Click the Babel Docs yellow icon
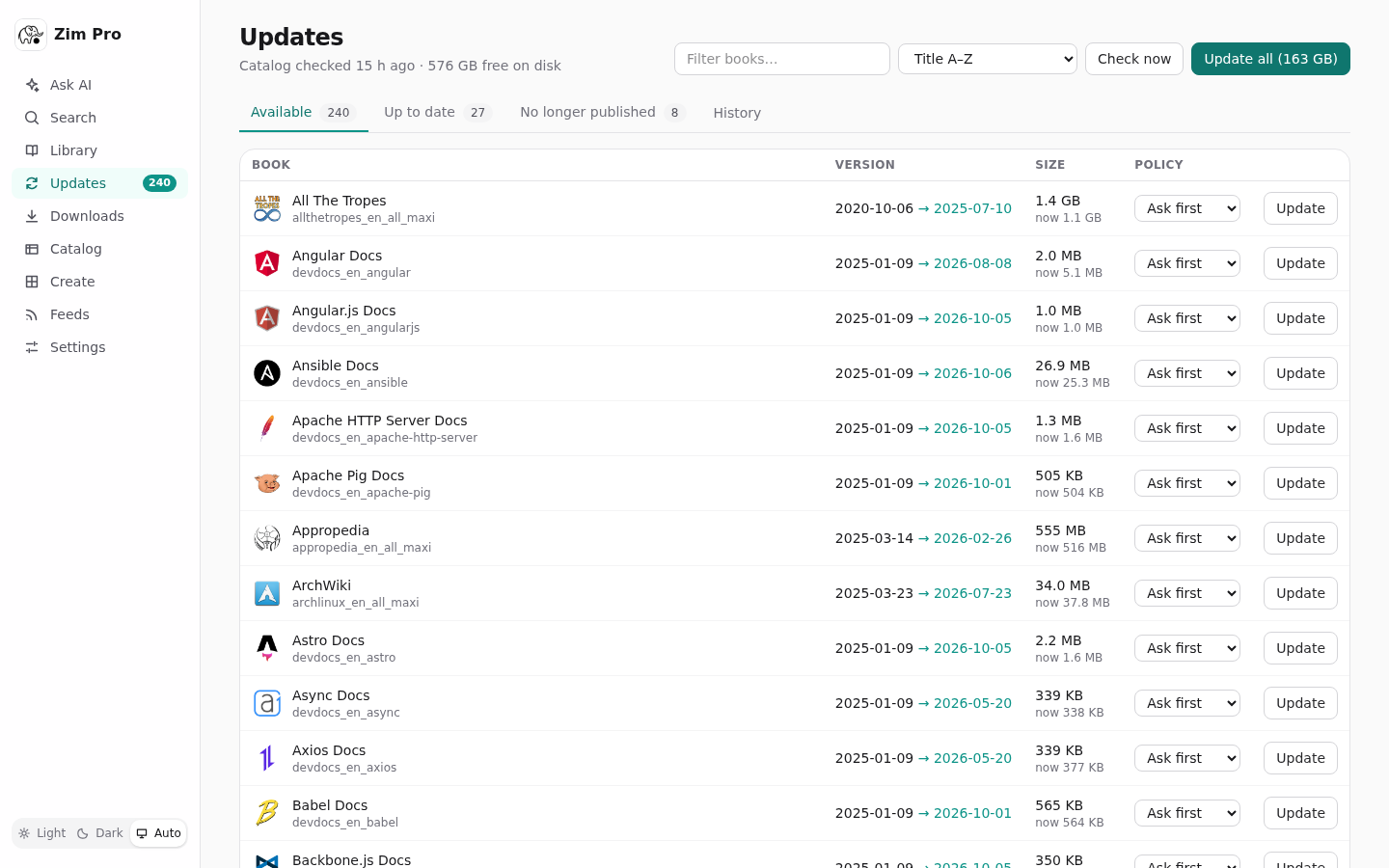This screenshot has width=1389, height=868. [267, 813]
